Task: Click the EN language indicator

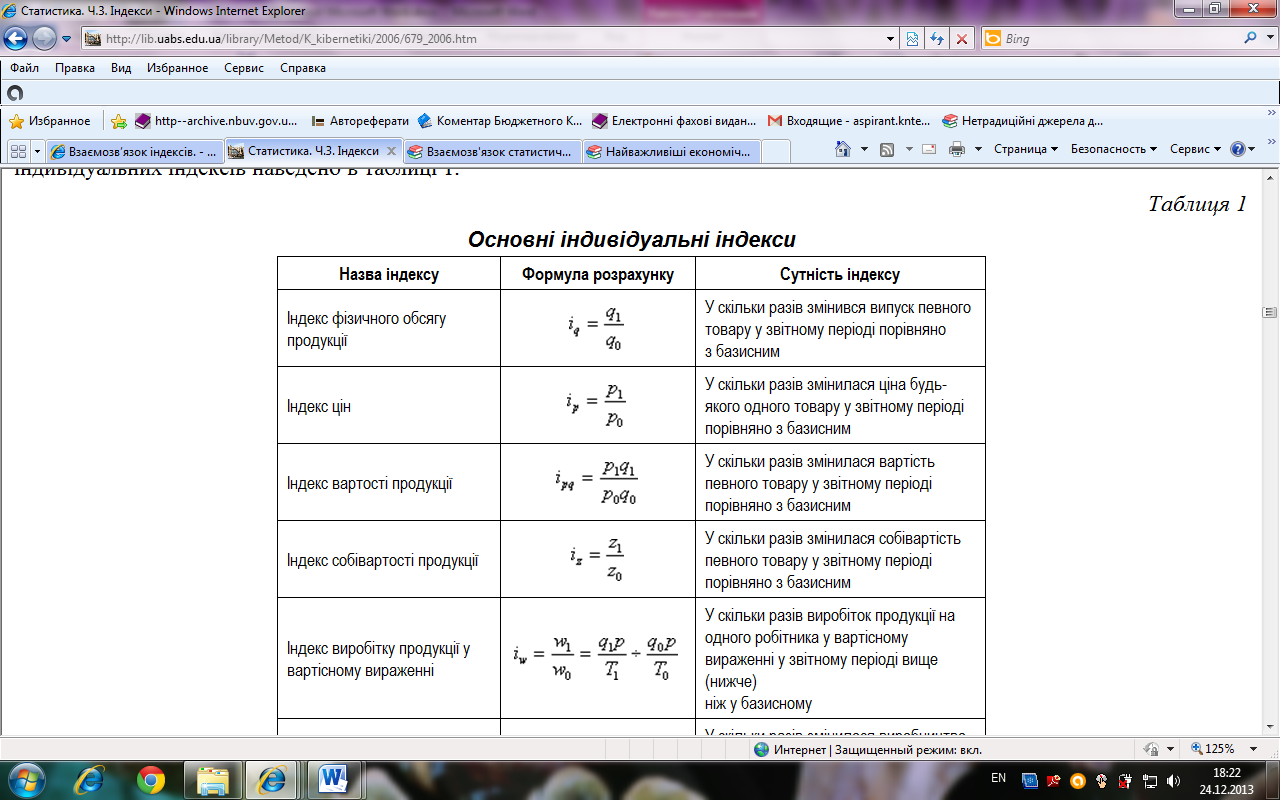Action: (998, 778)
